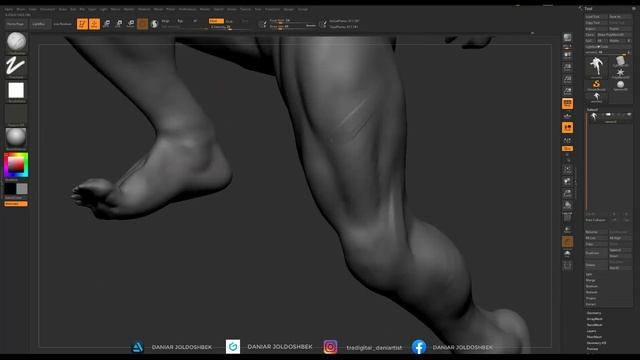Select the Scale transform icon in top shelf
Image resolution: width=640 pixels, height=360 pixels.
pyautogui.click(x=119, y=24)
